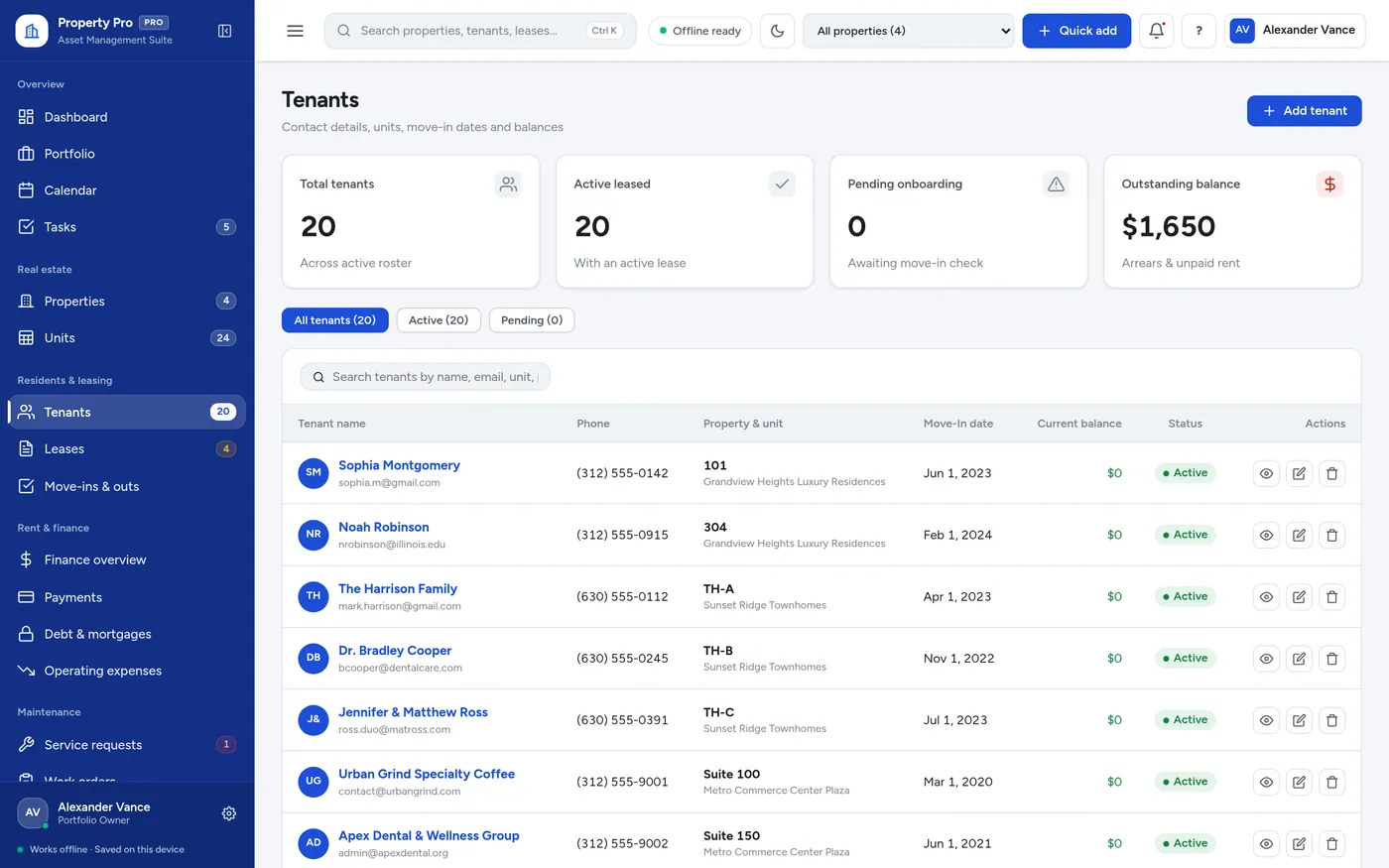Open the All properties dropdown
The width and height of the screenshot is (1389, 868).
coord(909,31)
